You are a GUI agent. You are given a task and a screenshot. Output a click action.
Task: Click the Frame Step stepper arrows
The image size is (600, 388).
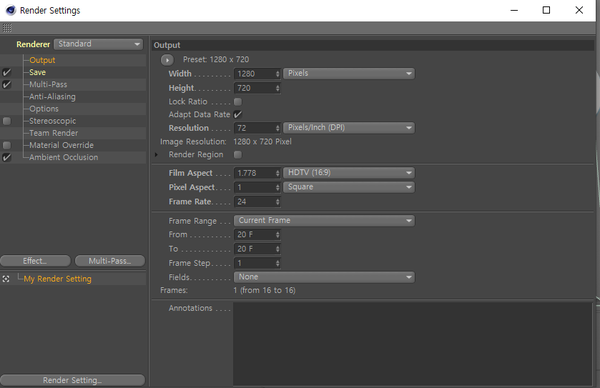click(x=278, y=263)
